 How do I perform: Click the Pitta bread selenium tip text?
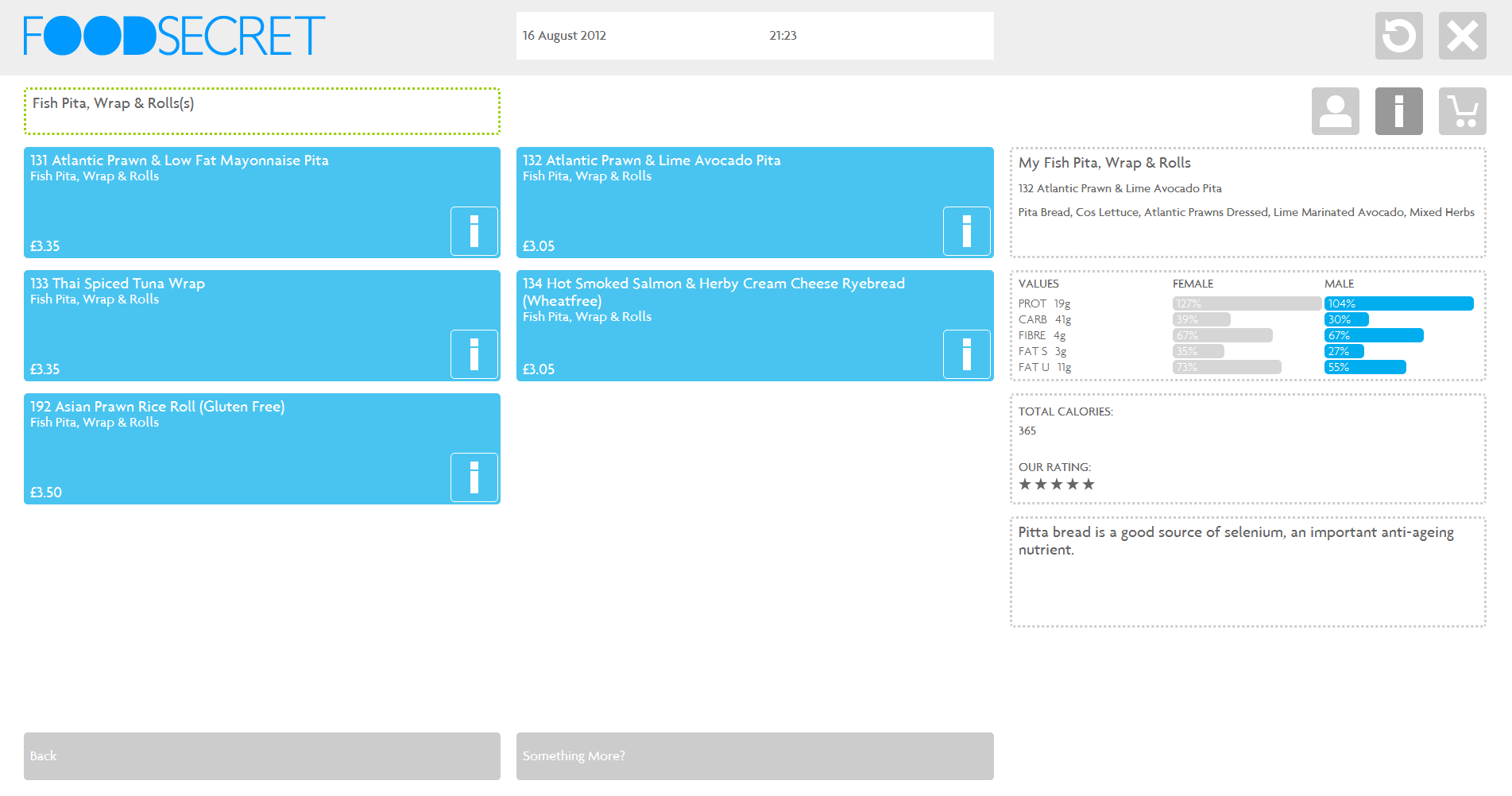tap(1236, 541)
